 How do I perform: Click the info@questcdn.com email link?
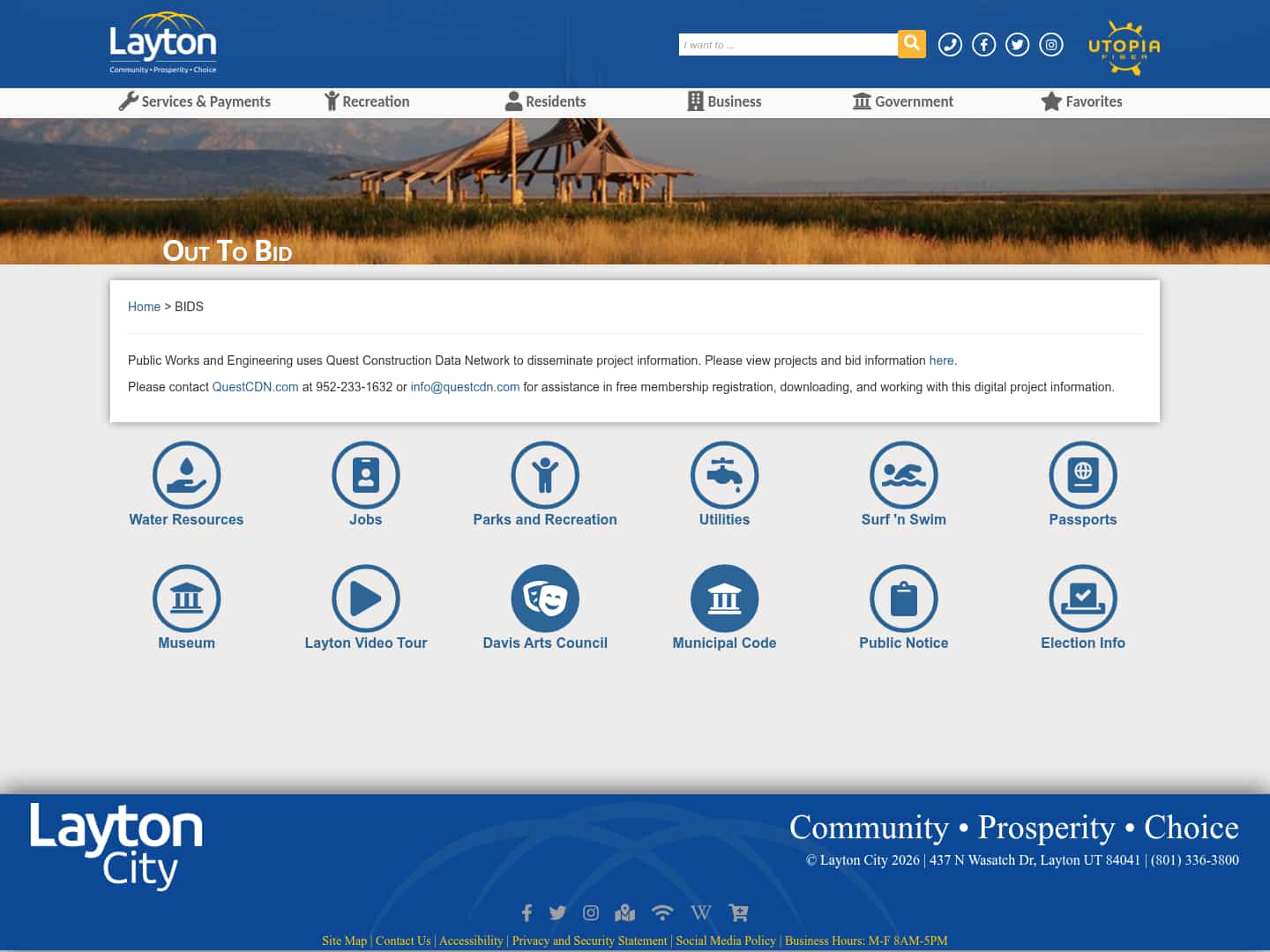(465, 387)
